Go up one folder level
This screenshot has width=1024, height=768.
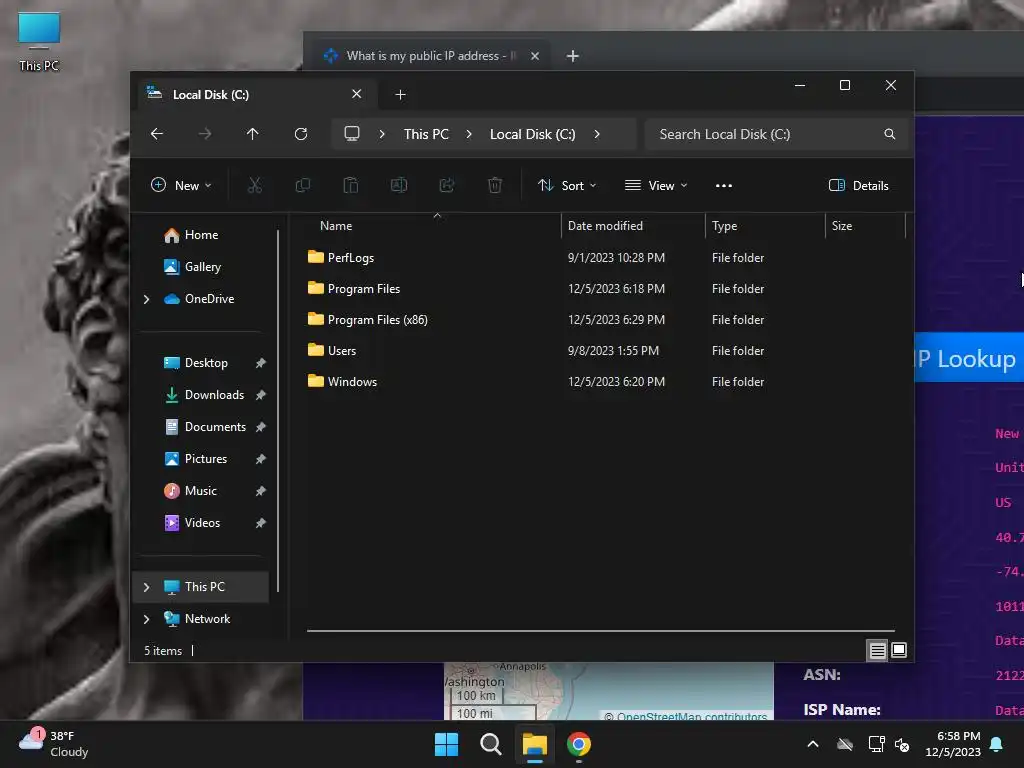(253, 134)
